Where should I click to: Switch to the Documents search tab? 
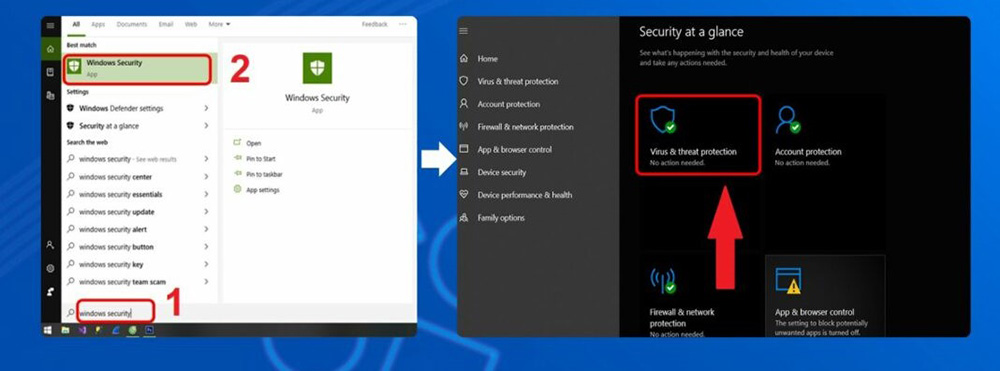131,24
